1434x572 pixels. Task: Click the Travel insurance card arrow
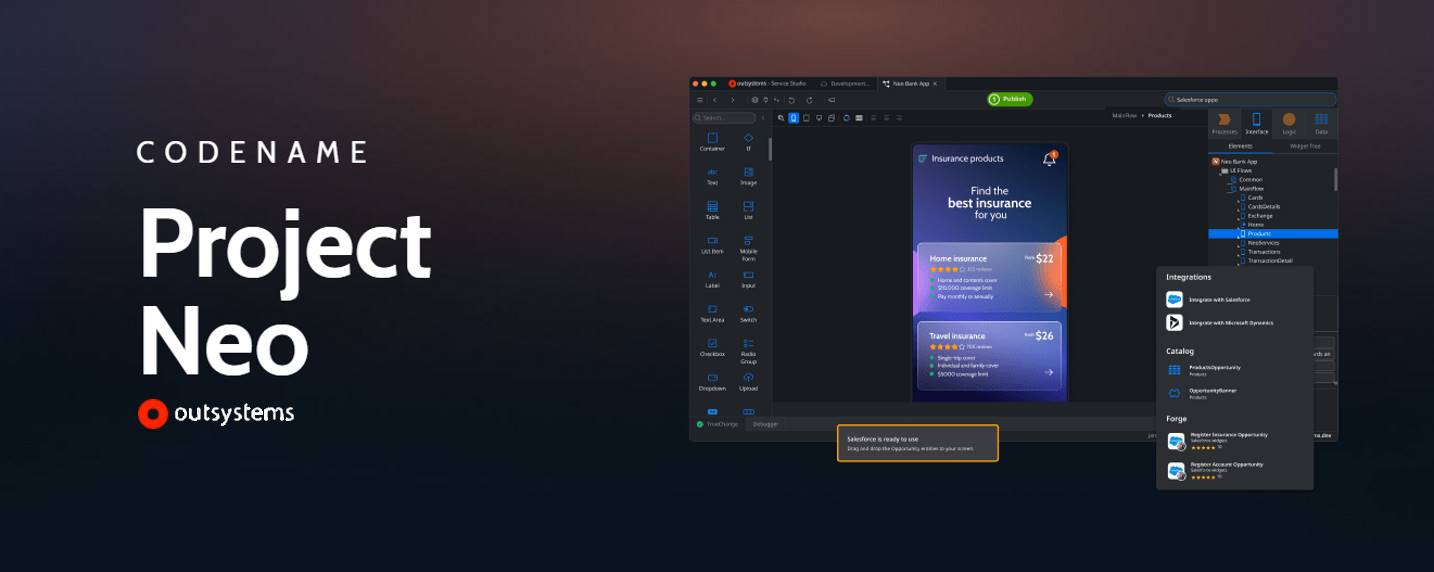(1049, 372)
